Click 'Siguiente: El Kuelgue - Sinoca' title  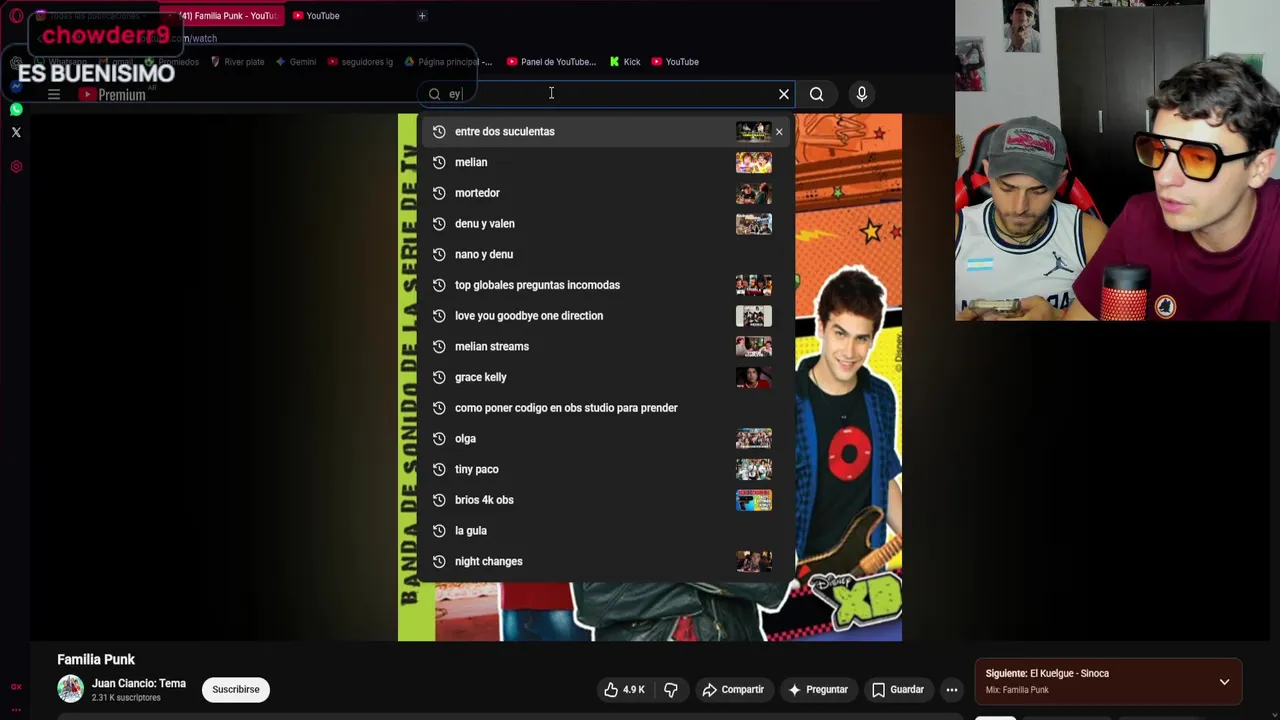click(x=1047, y=673)
